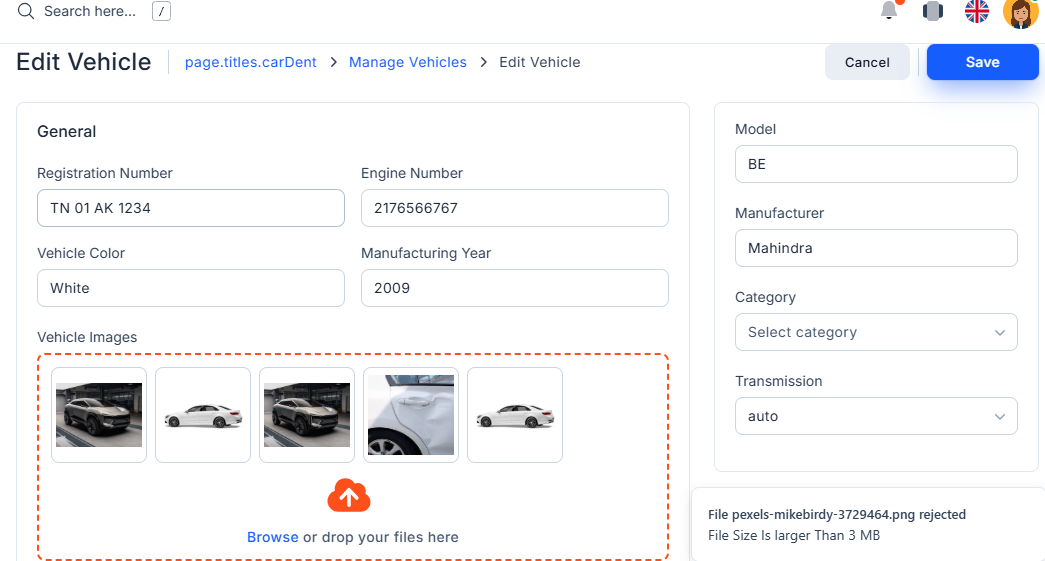Open the notifications bell icon
The image size is (1045, 561).
tap(889, 11)
